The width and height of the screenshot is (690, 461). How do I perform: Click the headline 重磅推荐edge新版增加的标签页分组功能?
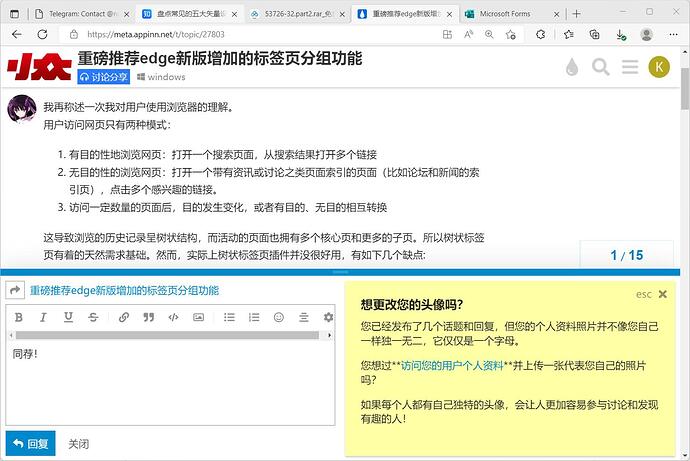click(x=220, y=58)
